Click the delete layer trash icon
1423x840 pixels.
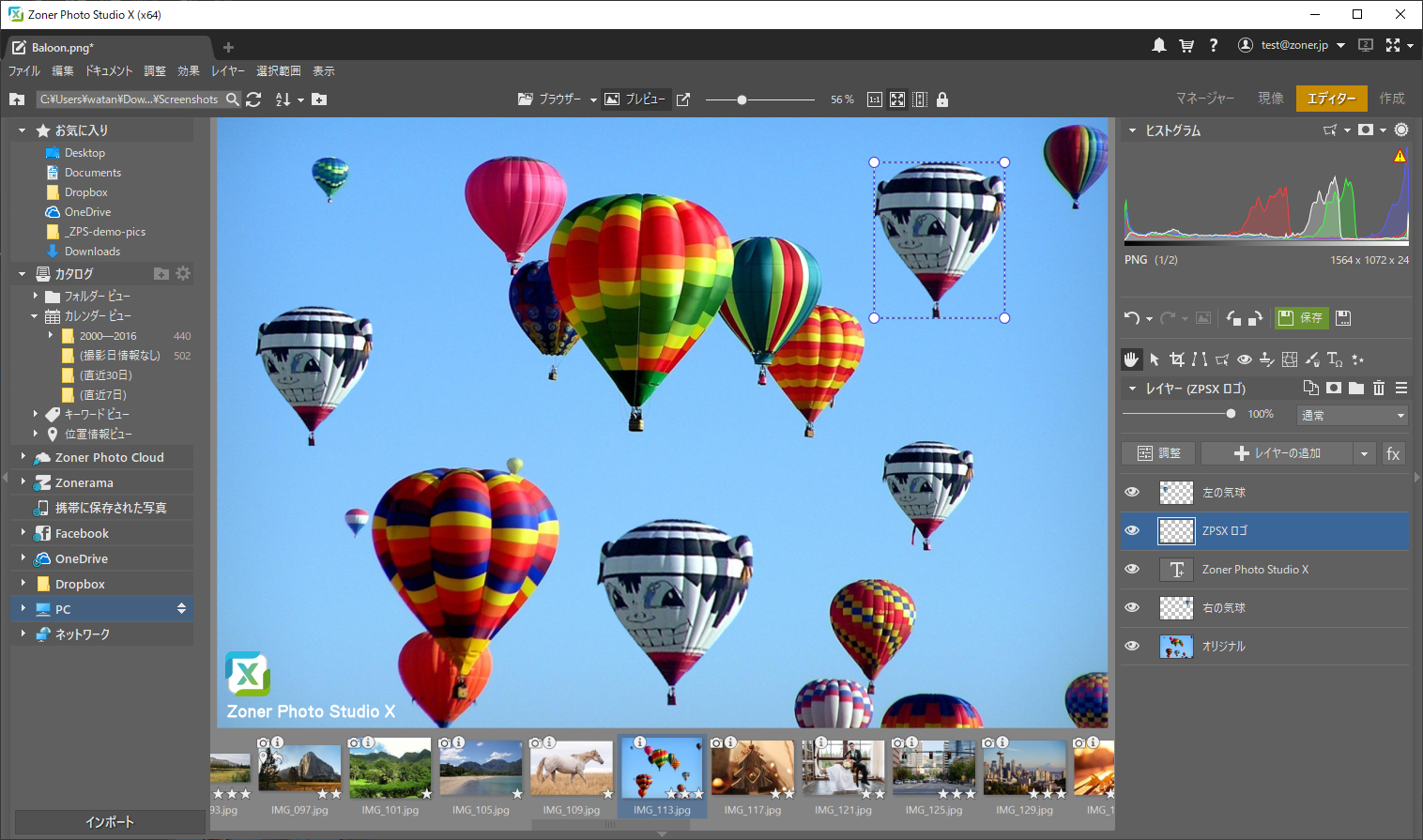point(1378,388)
